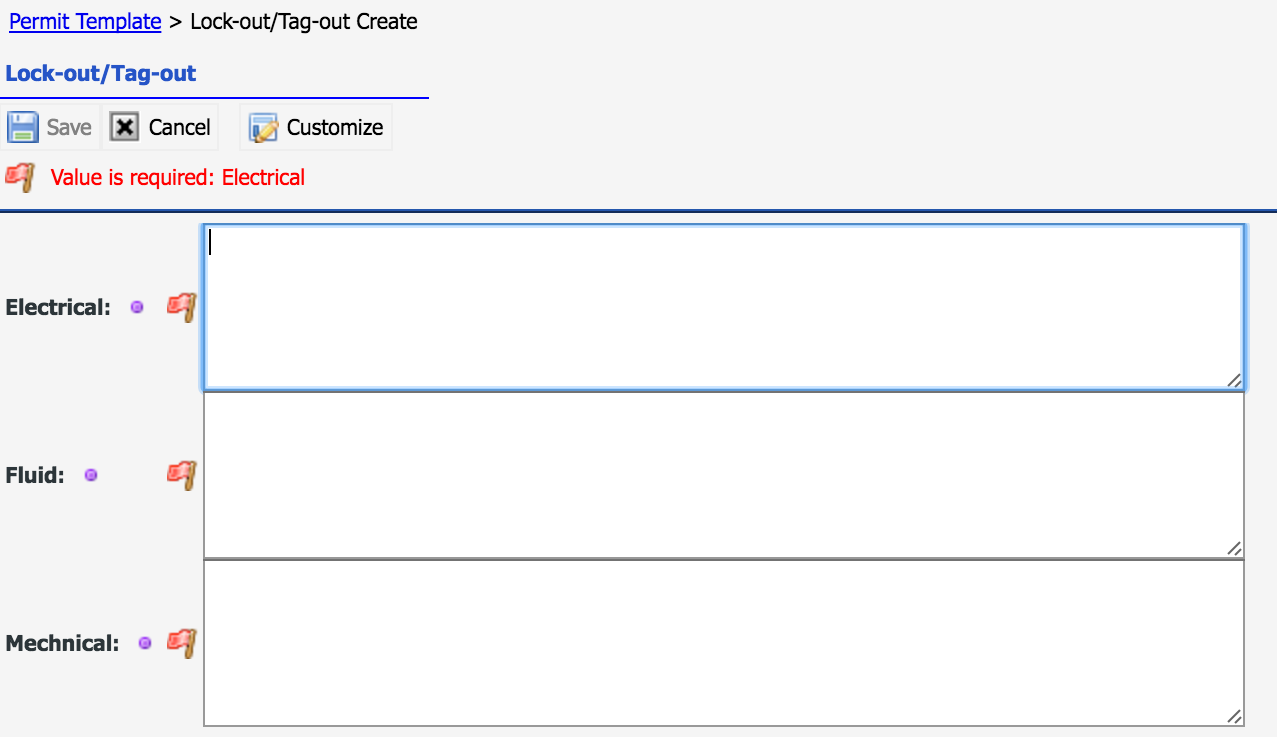Click the red flag next to Mechnical
Screen dimensions: 1277x737
tap(181, 643)
